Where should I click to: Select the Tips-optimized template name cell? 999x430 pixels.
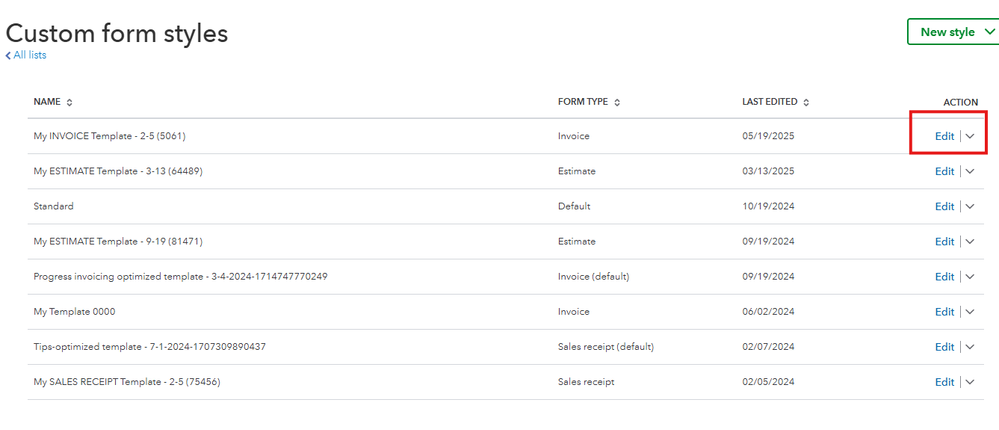(x=149, y=347)
